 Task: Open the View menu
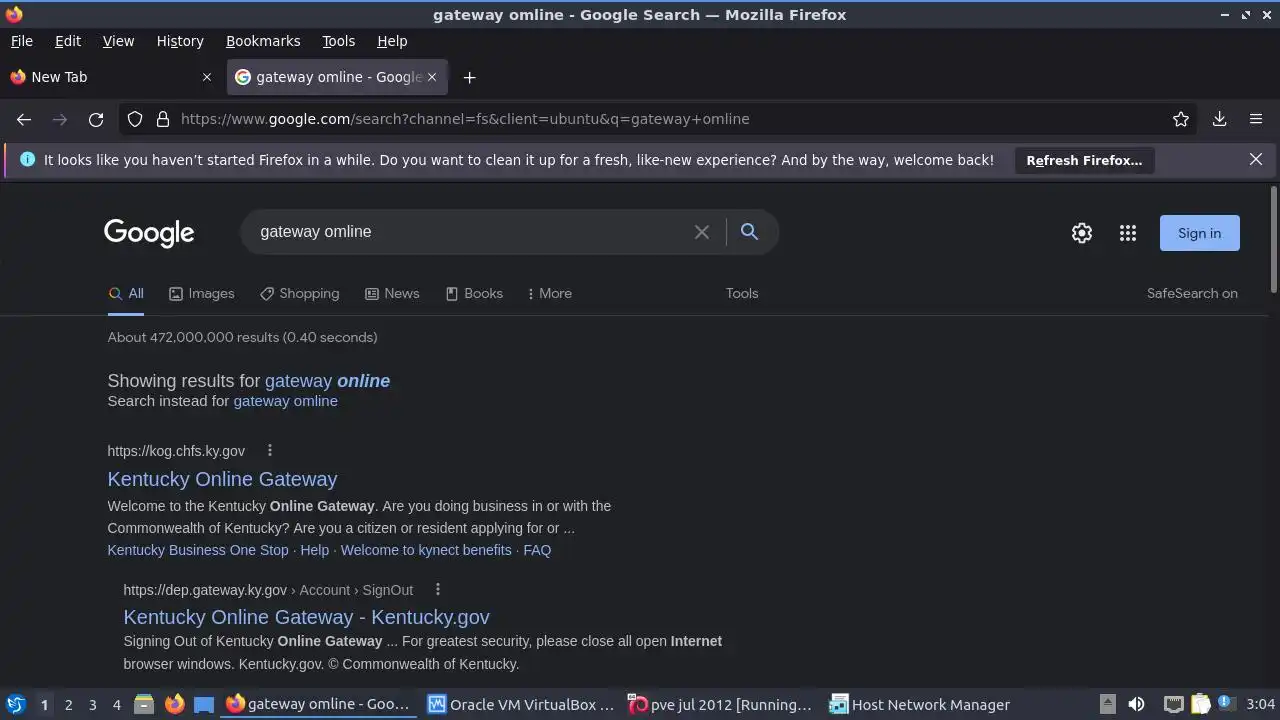[x=118, y=41]
